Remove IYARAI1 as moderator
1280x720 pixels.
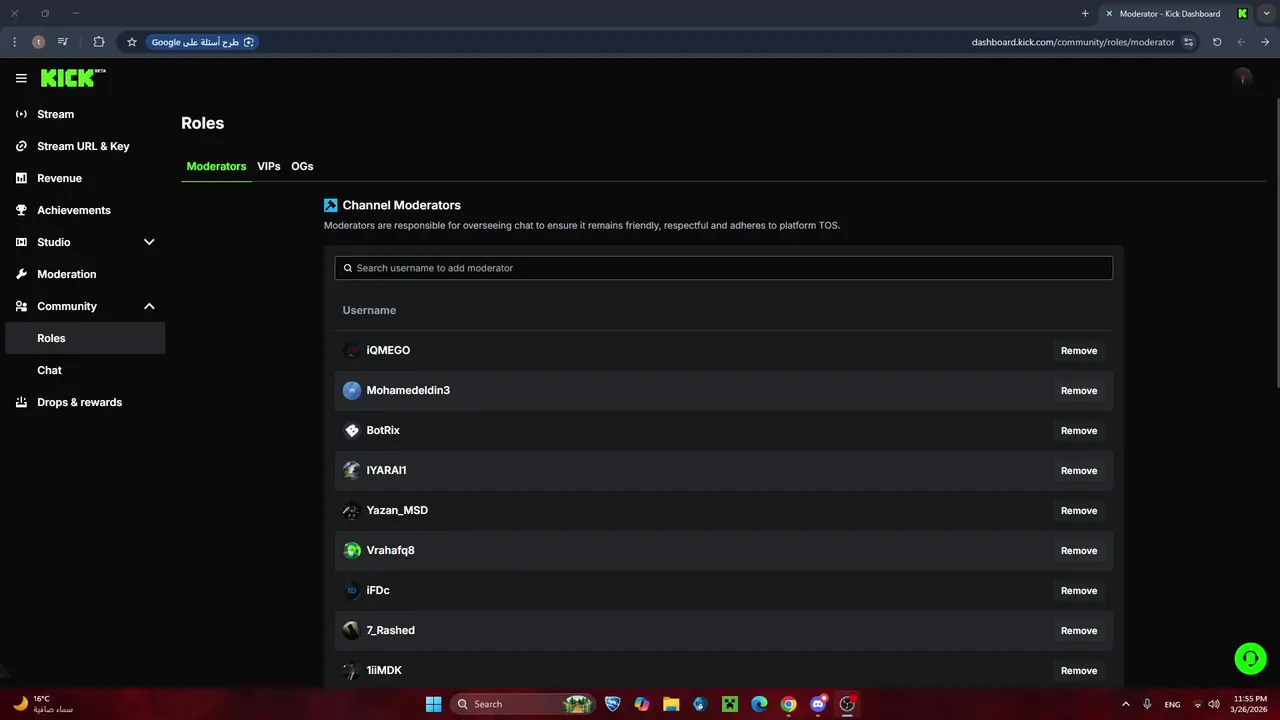1079,471
